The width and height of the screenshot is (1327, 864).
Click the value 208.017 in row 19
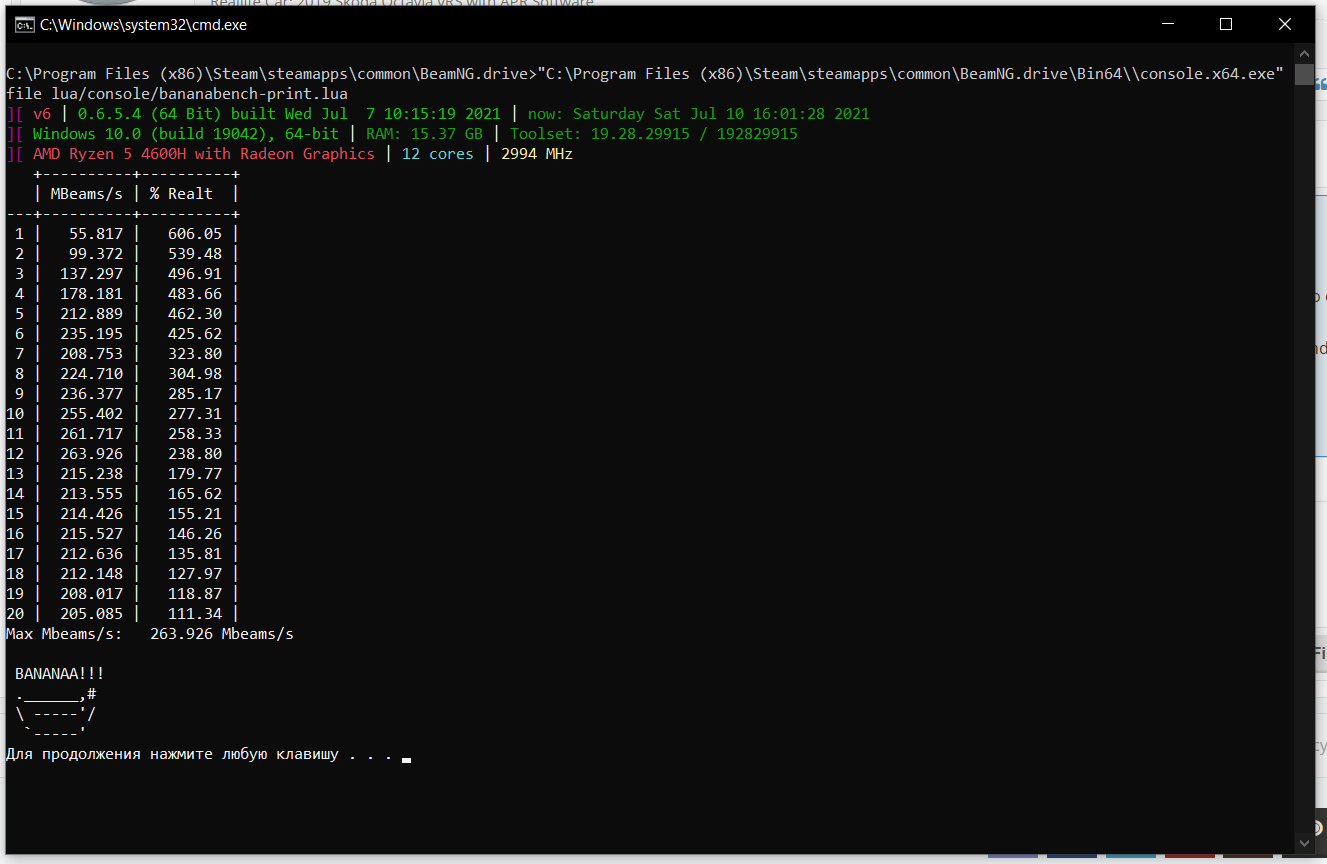[92, 594]
